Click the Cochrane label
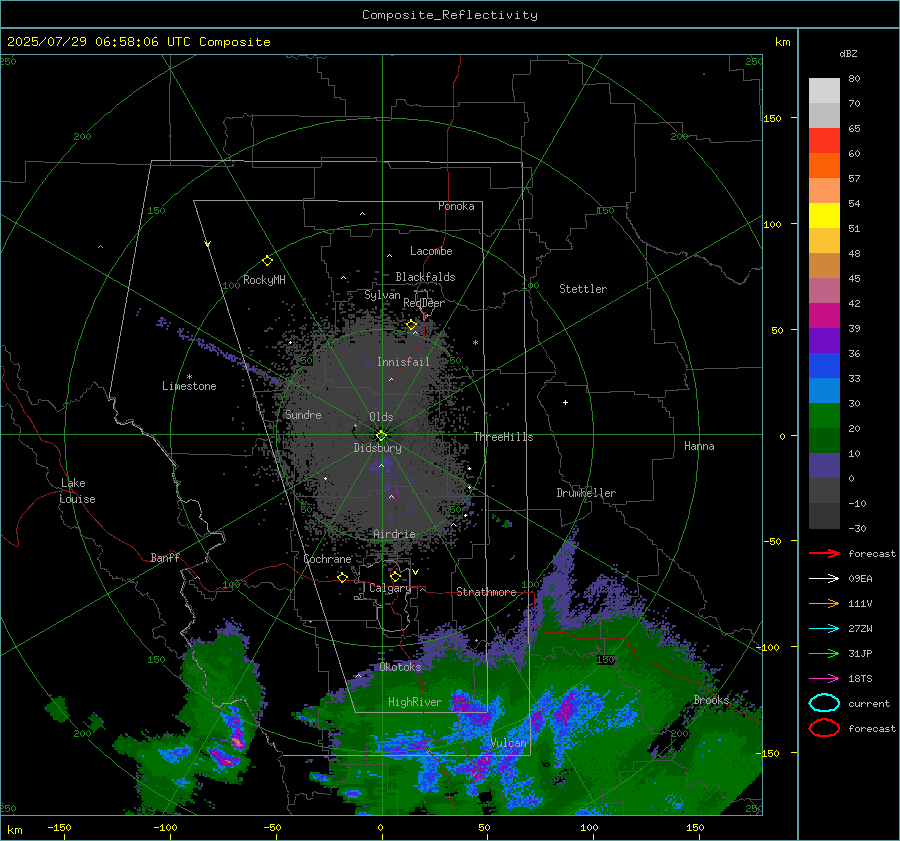This screenshot has width=900, height=841. (x=327, y=559)
